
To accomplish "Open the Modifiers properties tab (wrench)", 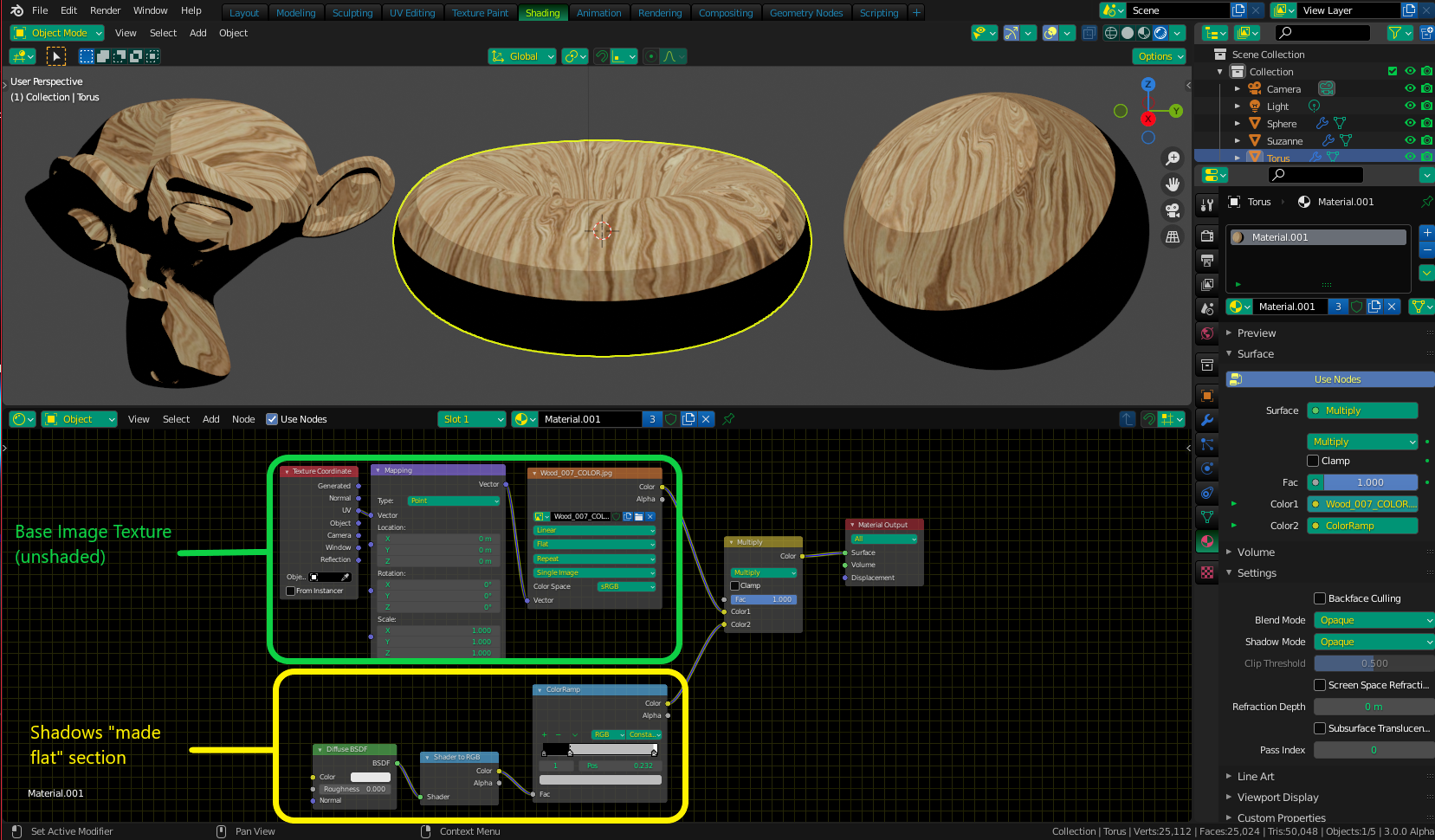I will [1207, 420].
